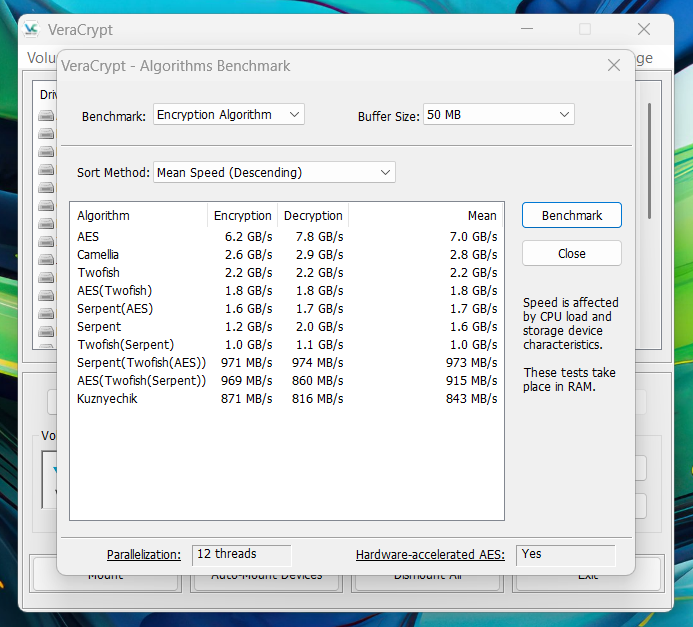
Task: Open the Parallelization link
Action: click(144, 555)
